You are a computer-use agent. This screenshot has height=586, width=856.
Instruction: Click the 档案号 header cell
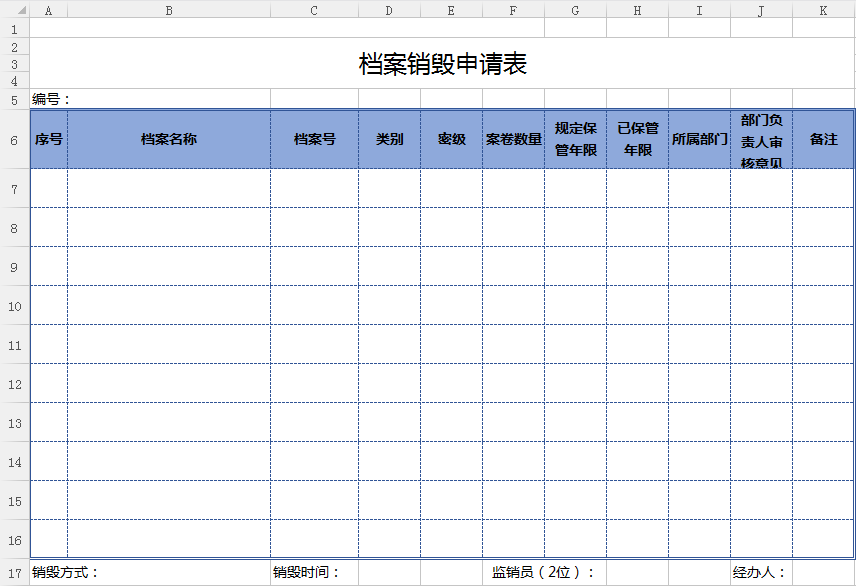[314, 139]
